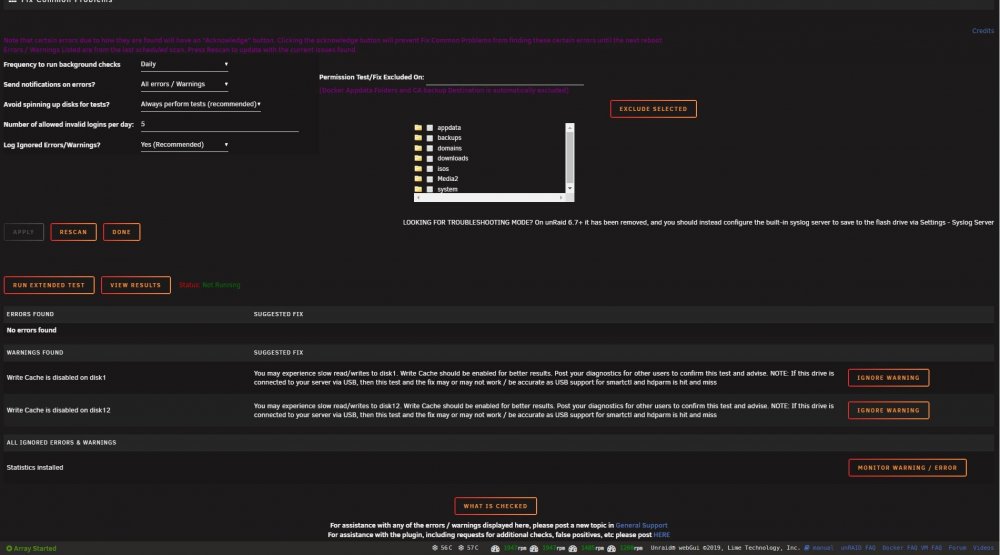Ignore the disk1 write cache warning
Viewport: 1000px width, 555px height.
tap(888, 378)
